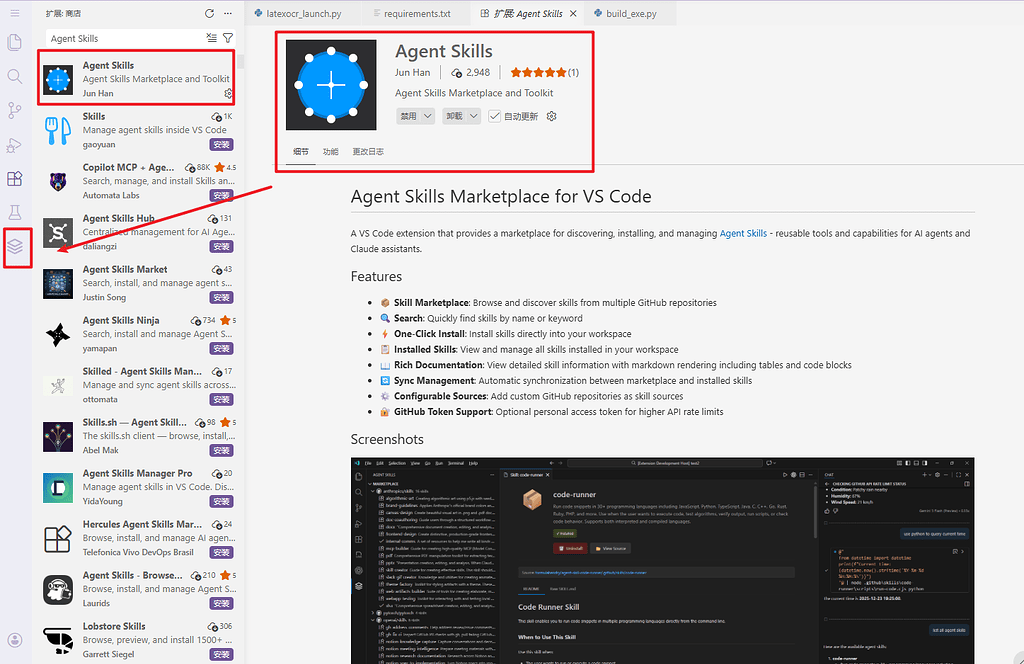
Task: Click the 卸载 uninstall button
Action: (x=455, y=116)
